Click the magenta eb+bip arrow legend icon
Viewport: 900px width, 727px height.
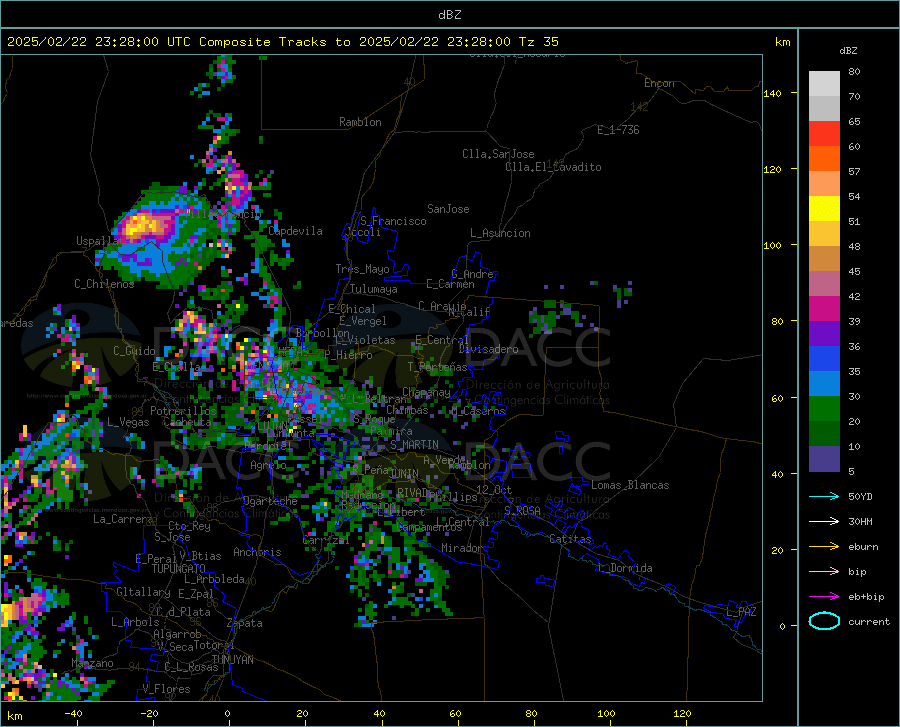point(824,597)
